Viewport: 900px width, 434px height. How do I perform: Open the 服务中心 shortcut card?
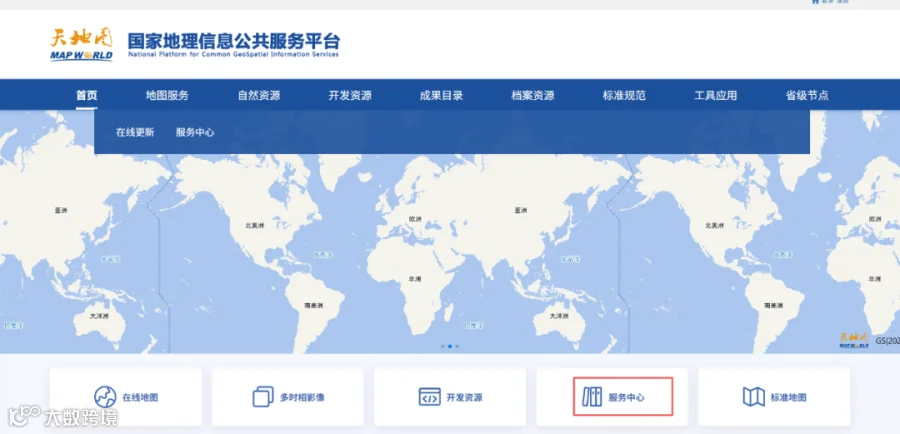[612, 397]
